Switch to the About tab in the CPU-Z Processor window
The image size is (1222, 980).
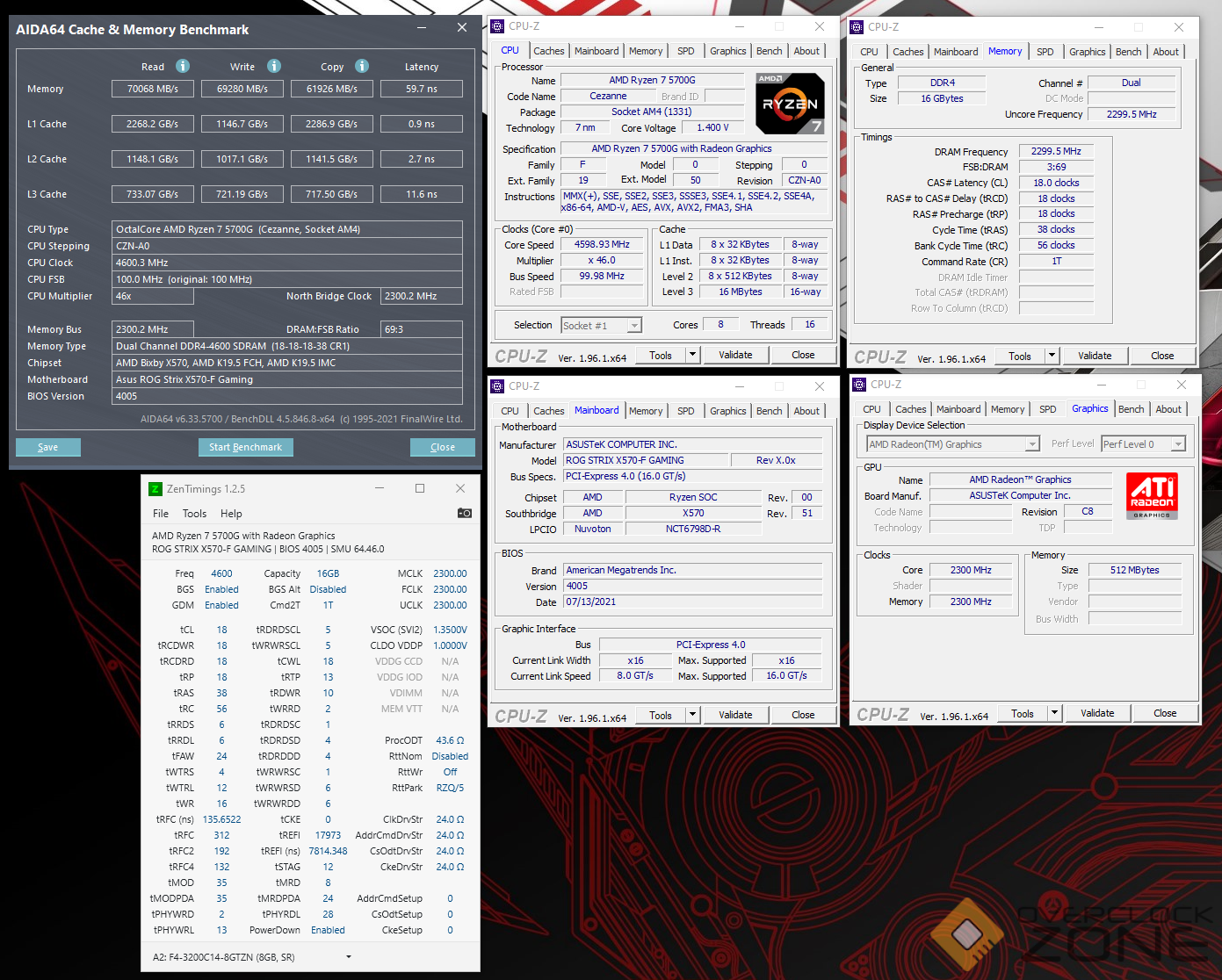click(x=806, y=51)
